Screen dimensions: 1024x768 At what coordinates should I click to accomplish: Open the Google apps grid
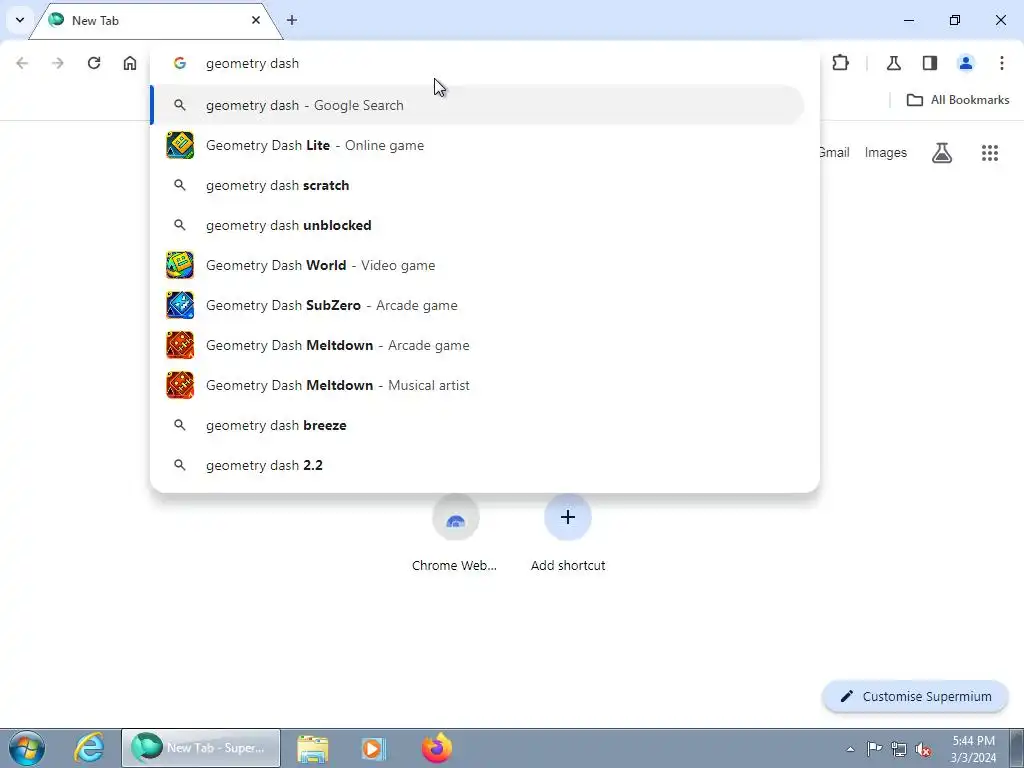coord(990,153)
